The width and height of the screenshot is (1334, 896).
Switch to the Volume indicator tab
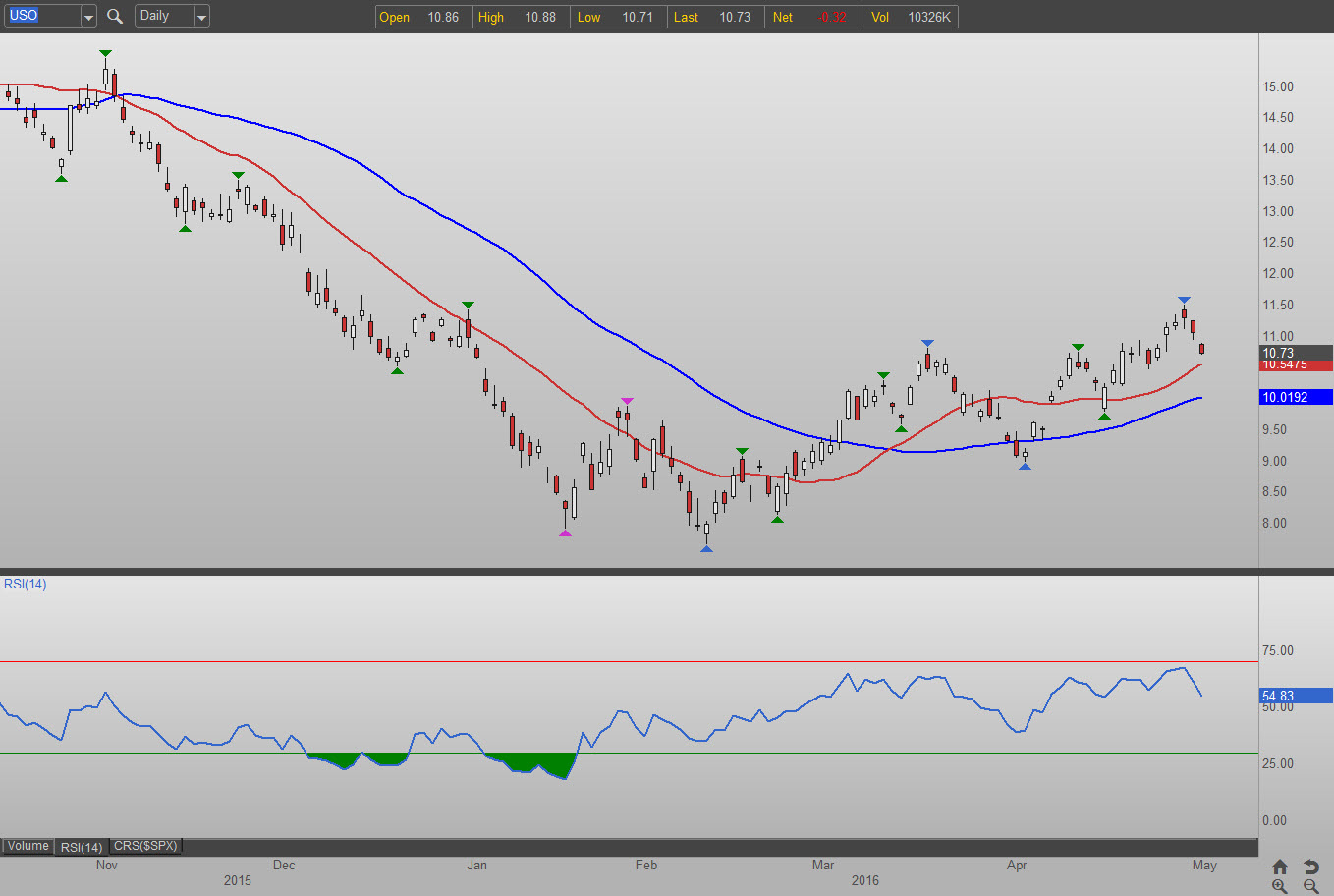click(28, 846)
